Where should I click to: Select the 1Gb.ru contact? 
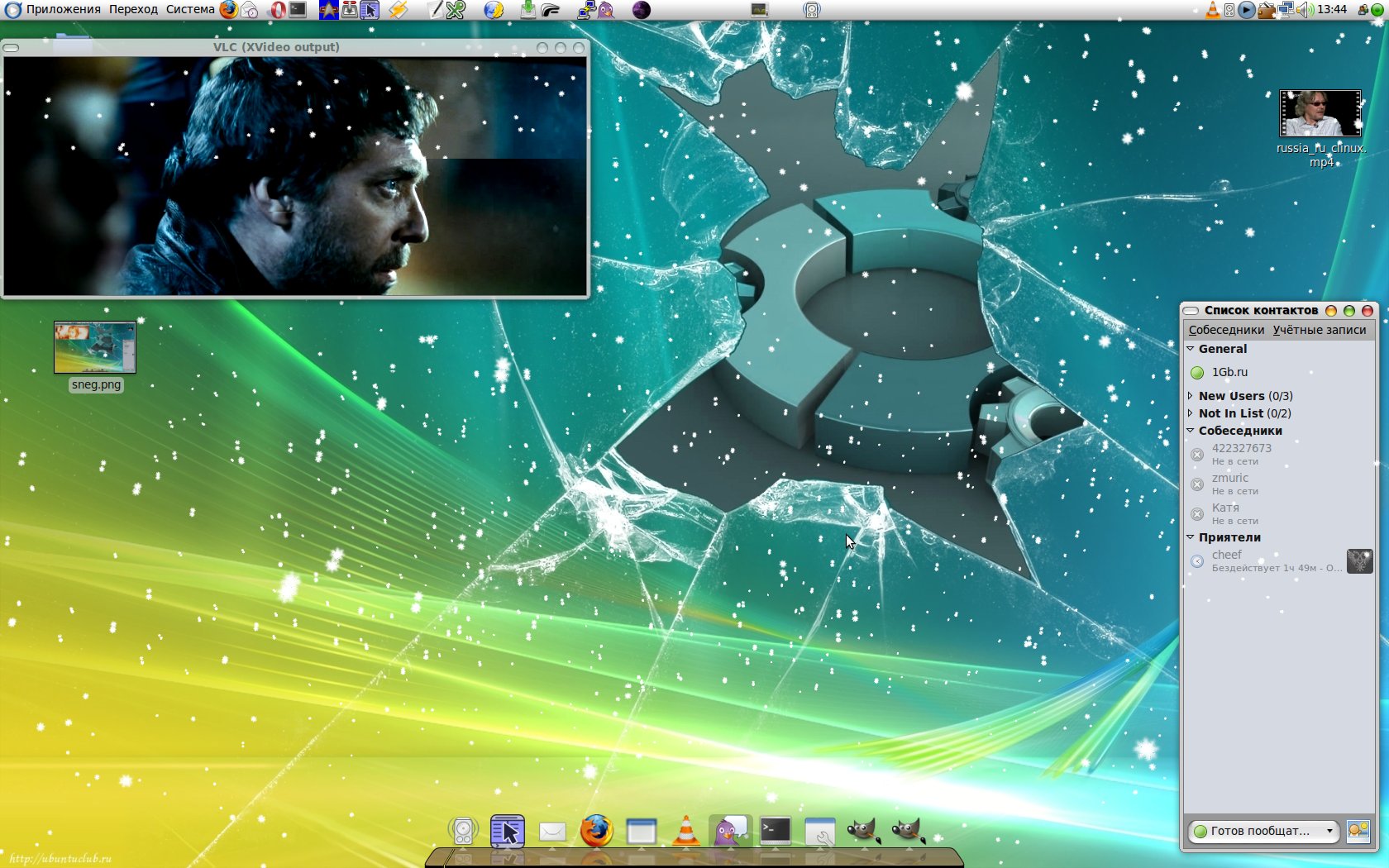coord(1280,372)
